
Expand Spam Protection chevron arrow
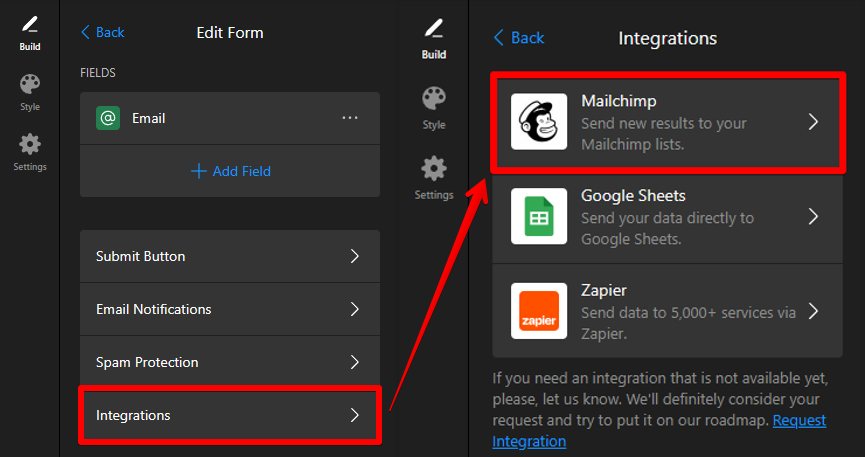coord(355,362)
